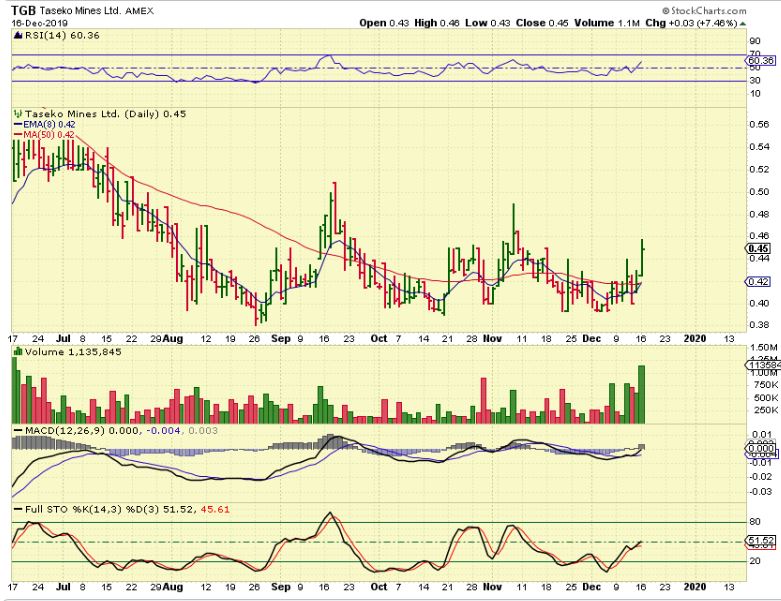The width and height of the screenshot is (781, 601).
Task: Click the green up-arrow after Chg percentage
Action: pyautogui.click(x=743, y=23)
